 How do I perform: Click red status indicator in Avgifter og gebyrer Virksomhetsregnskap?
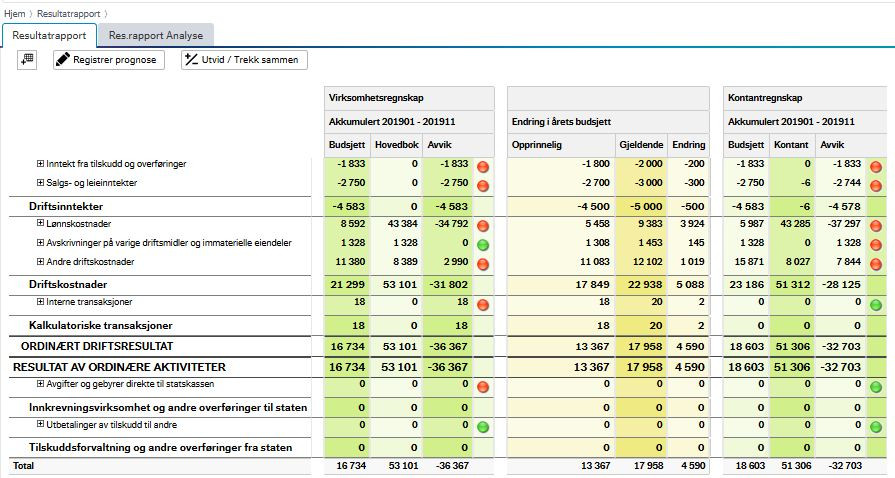(483, 387)
